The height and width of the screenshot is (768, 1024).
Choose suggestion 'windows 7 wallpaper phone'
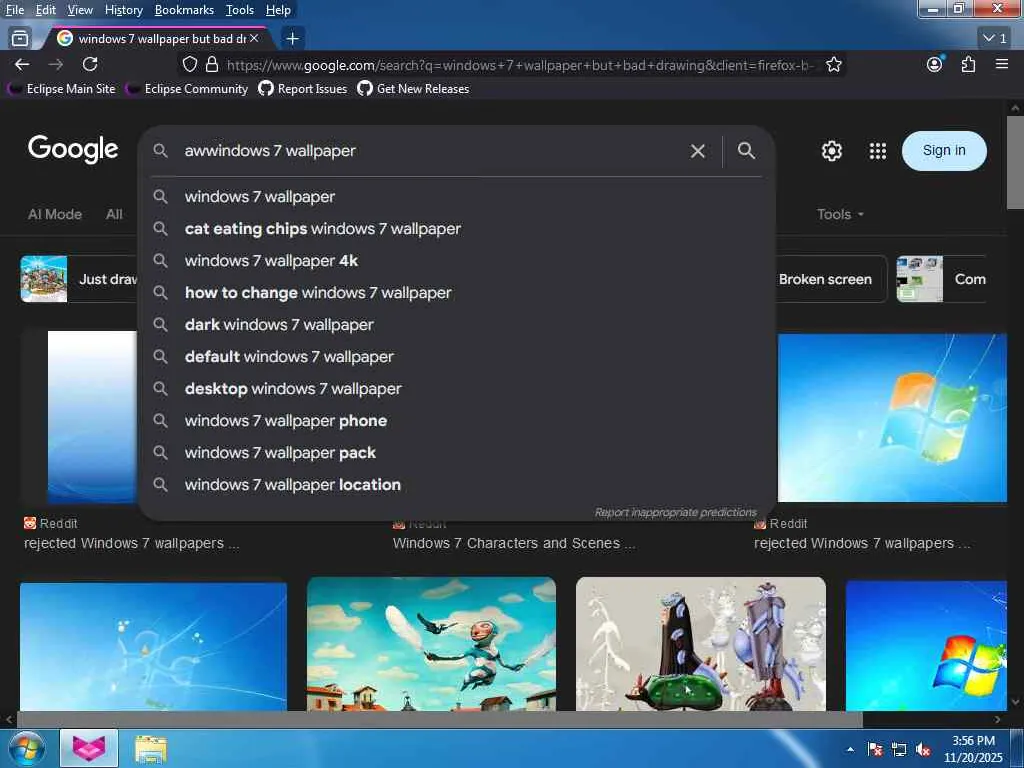tap(457, 421)
